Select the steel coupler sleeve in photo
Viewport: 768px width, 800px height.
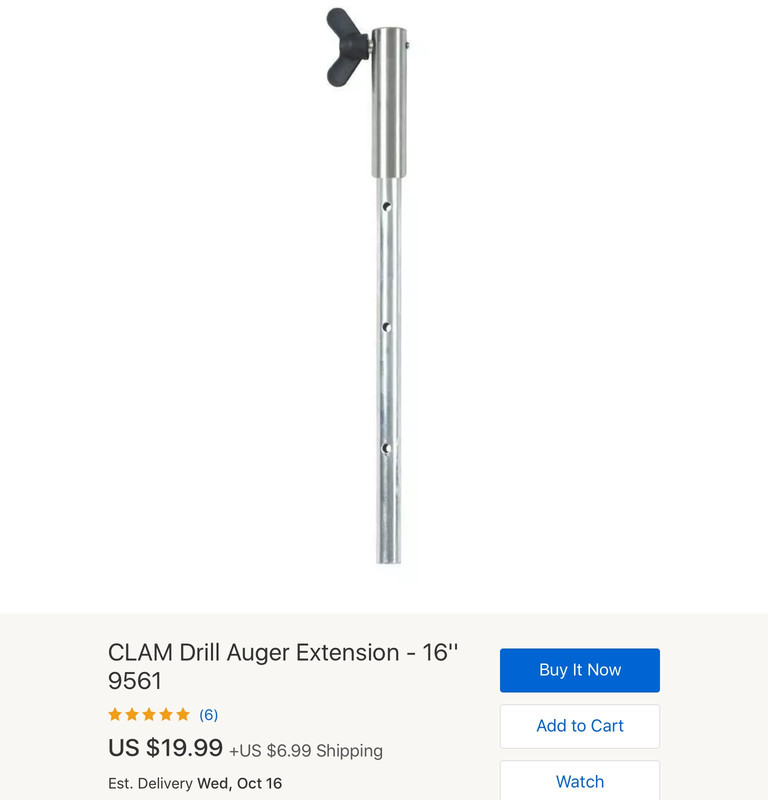(389, 103)
